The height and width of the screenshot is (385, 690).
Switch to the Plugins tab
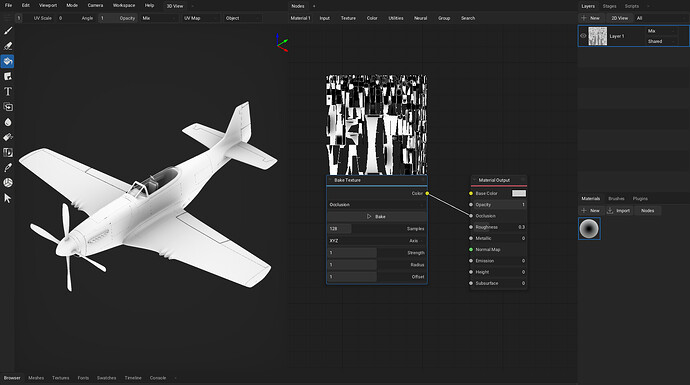640,199
